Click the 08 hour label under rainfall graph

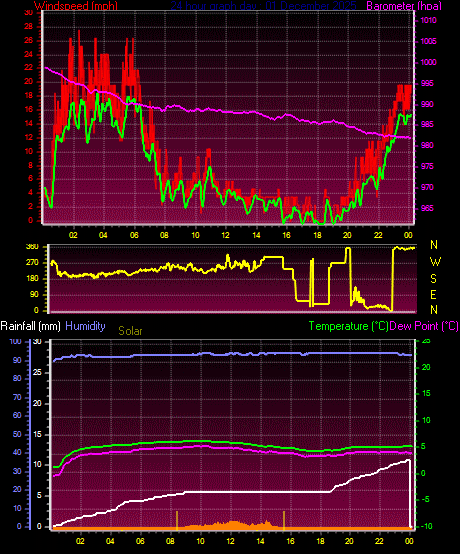(x=170, y=541)
